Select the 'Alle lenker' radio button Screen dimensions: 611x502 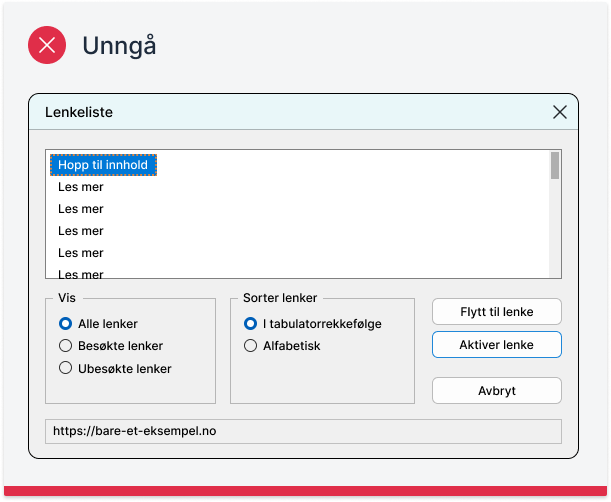66,324
